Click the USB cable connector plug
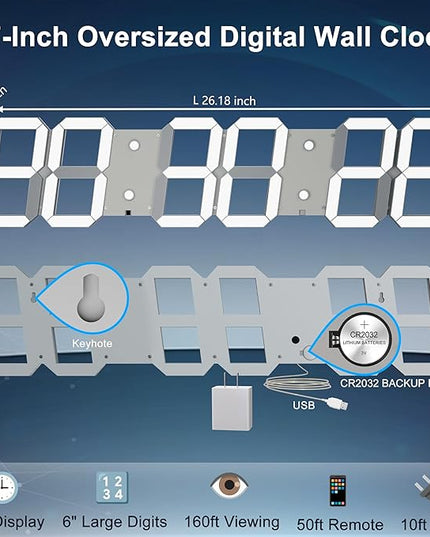Image resolution: width=430 pixels, height=537 pixels. pos(338,404)
